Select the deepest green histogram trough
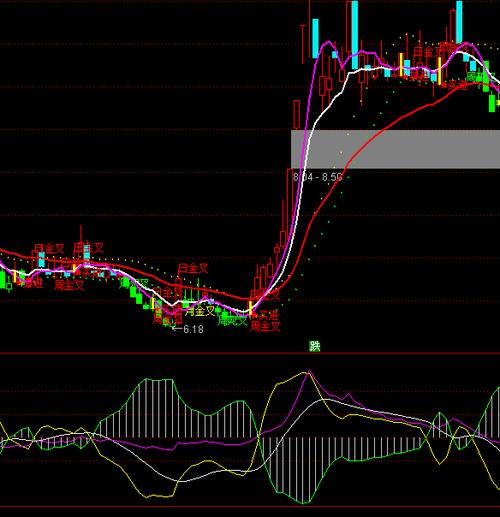Image resolution: width=500 pixels, height=517 pixels. pos(304,502)
